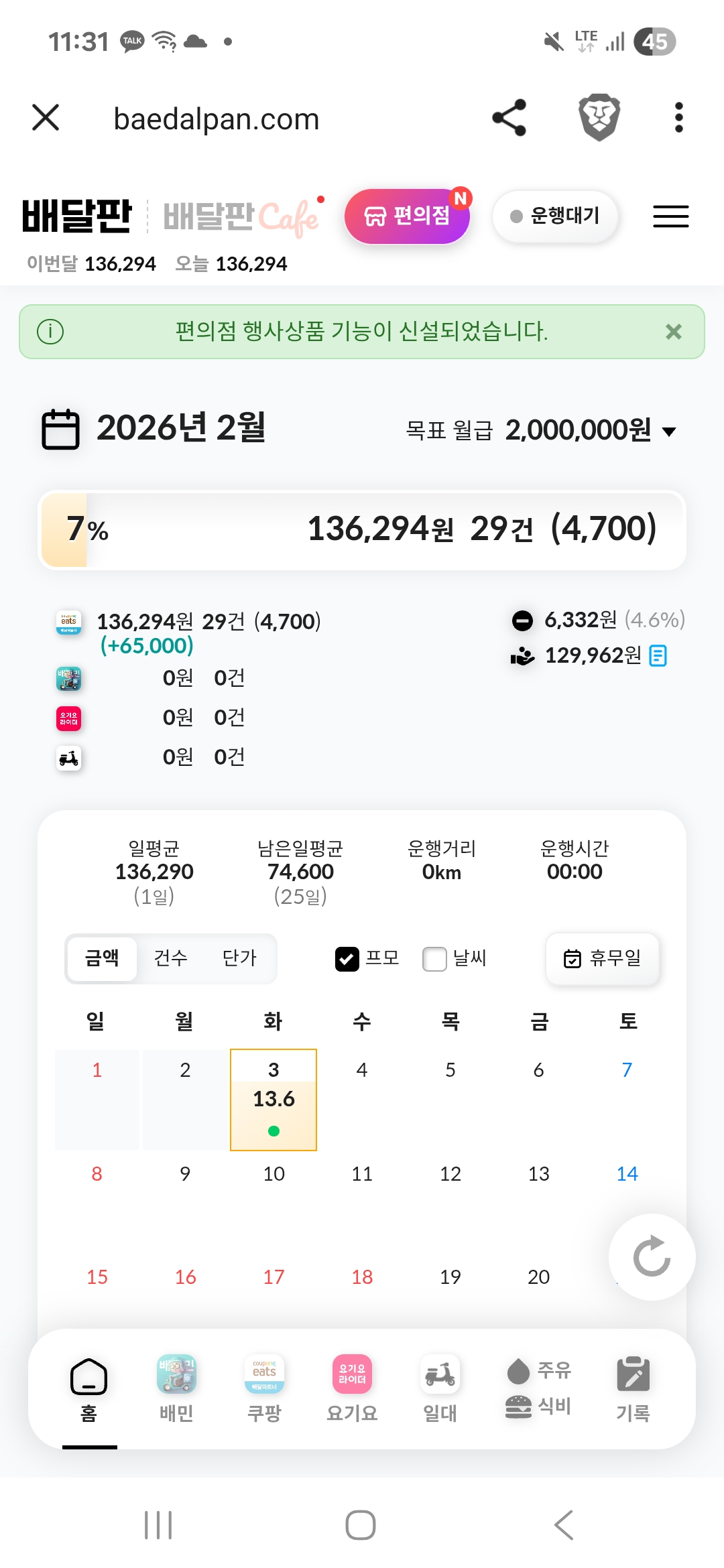Click the 7% monthly goal progress bar

tap(362, 530)
